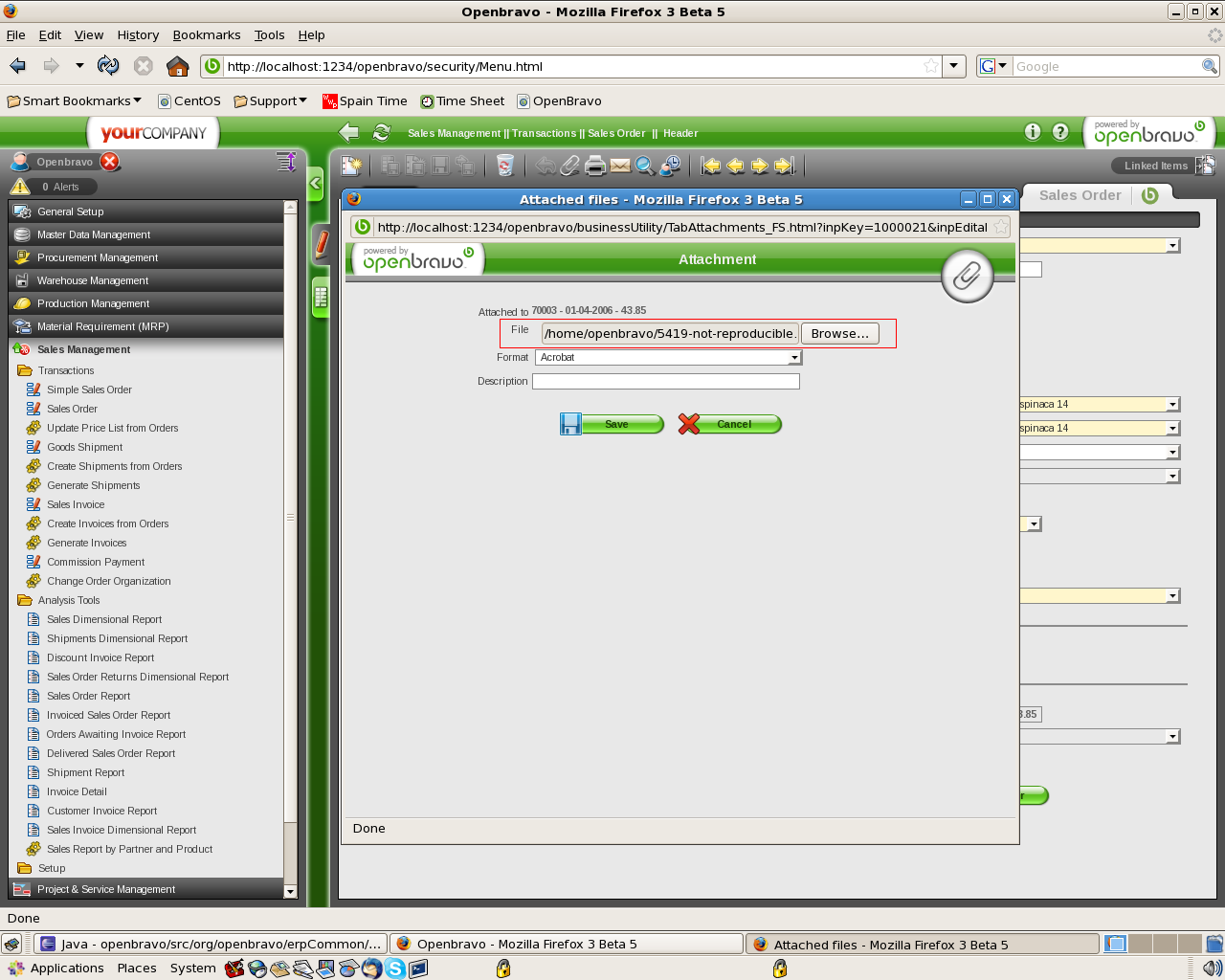The width and height of the screenshot is (1225, 980).
Task: Click the magnifier search icon in toolbar
Action: click(x=645, y=166)
